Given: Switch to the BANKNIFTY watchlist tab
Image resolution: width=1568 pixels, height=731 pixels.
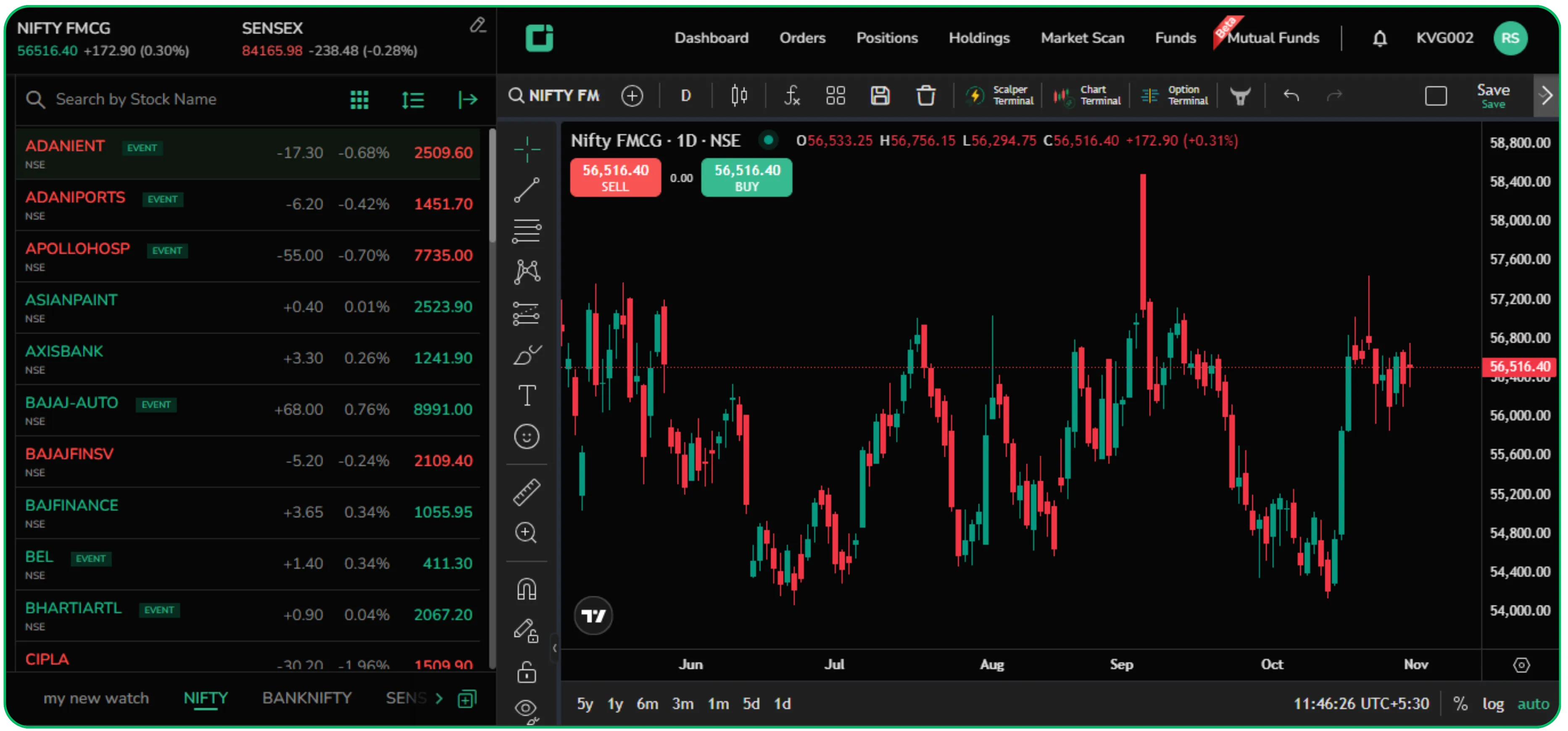Looking at the screenshot, I should coord(307,698).
